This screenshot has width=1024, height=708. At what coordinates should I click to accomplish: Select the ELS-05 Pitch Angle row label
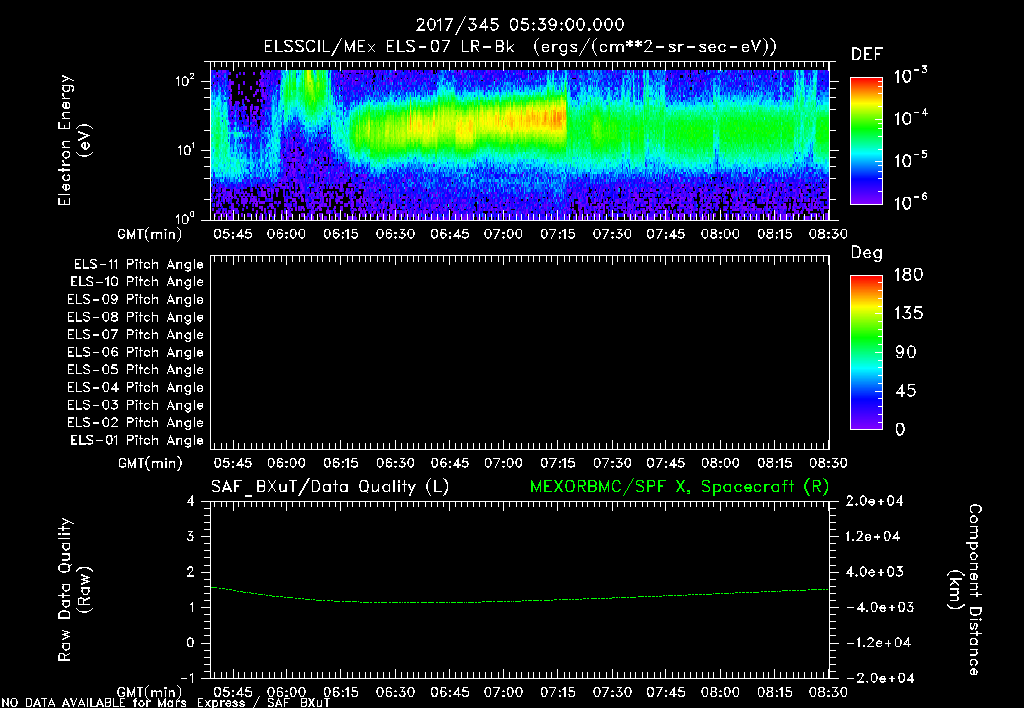point(135,370)
